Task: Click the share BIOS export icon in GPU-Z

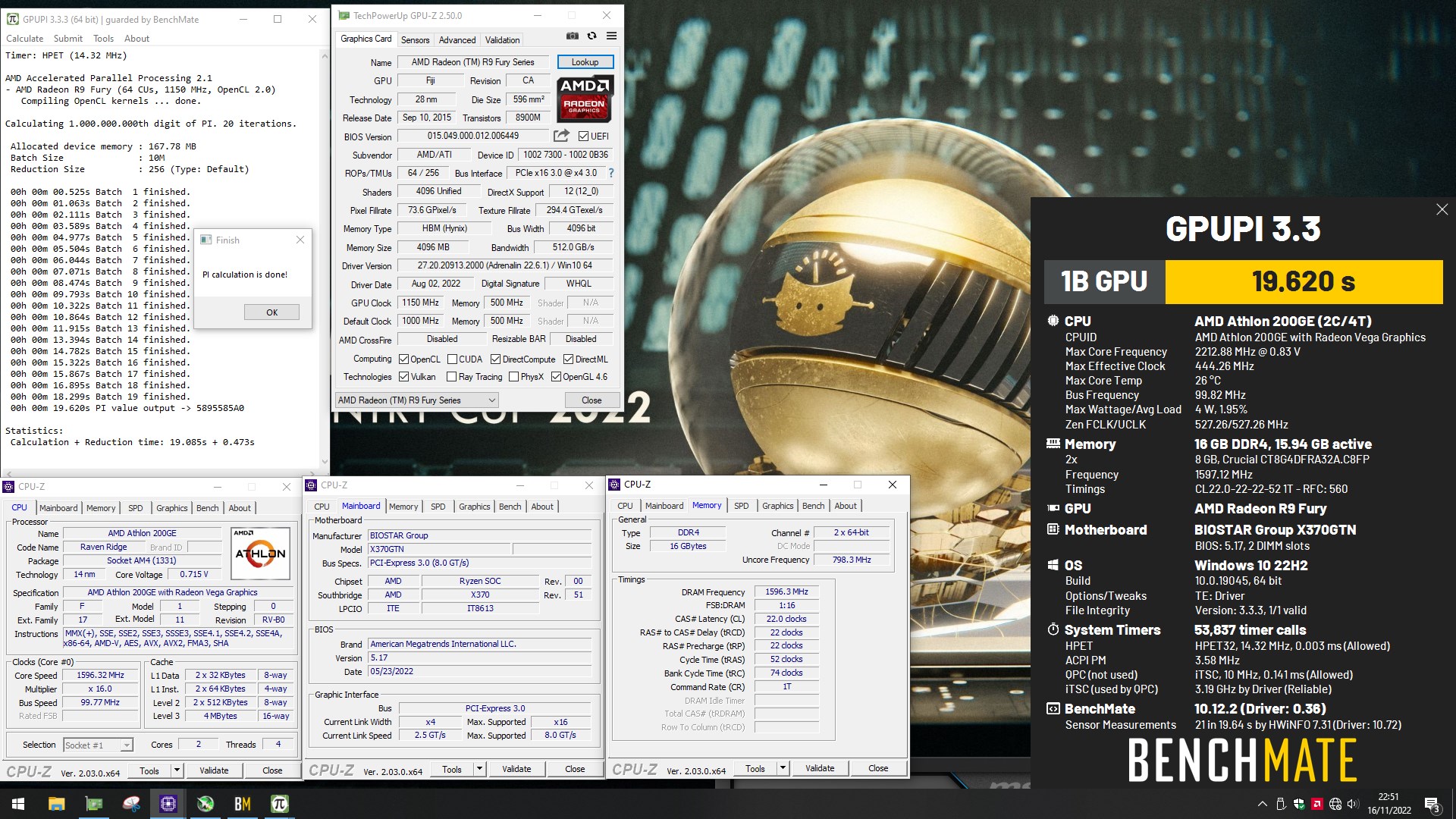Action: point(561,136)
